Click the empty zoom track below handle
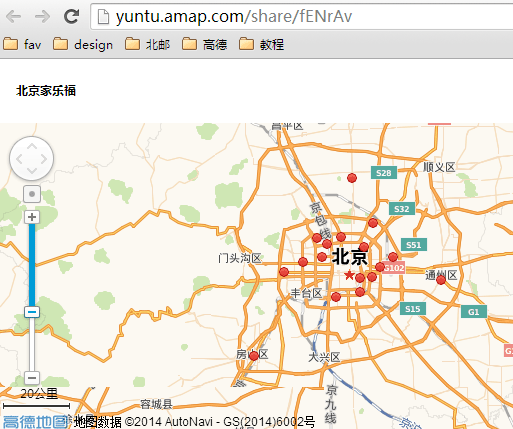The image size is (513, 429). point(32,344)
